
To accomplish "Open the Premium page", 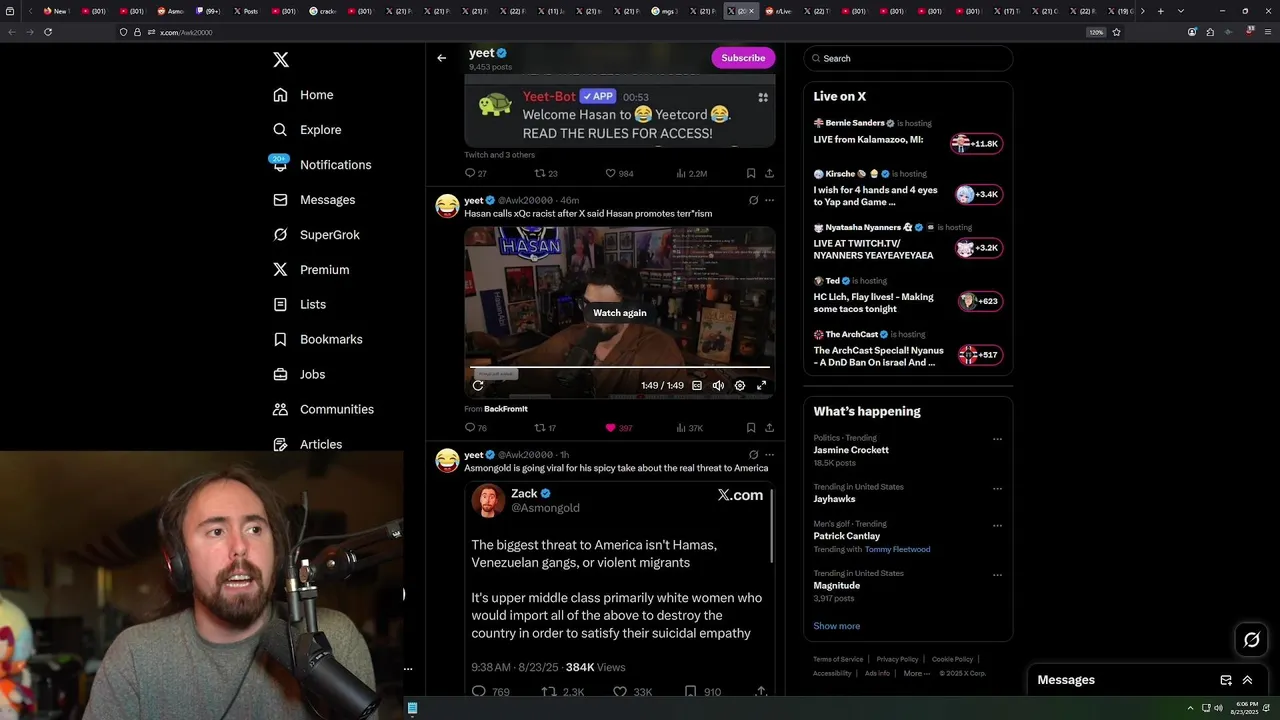I will [x=311, y=270].
